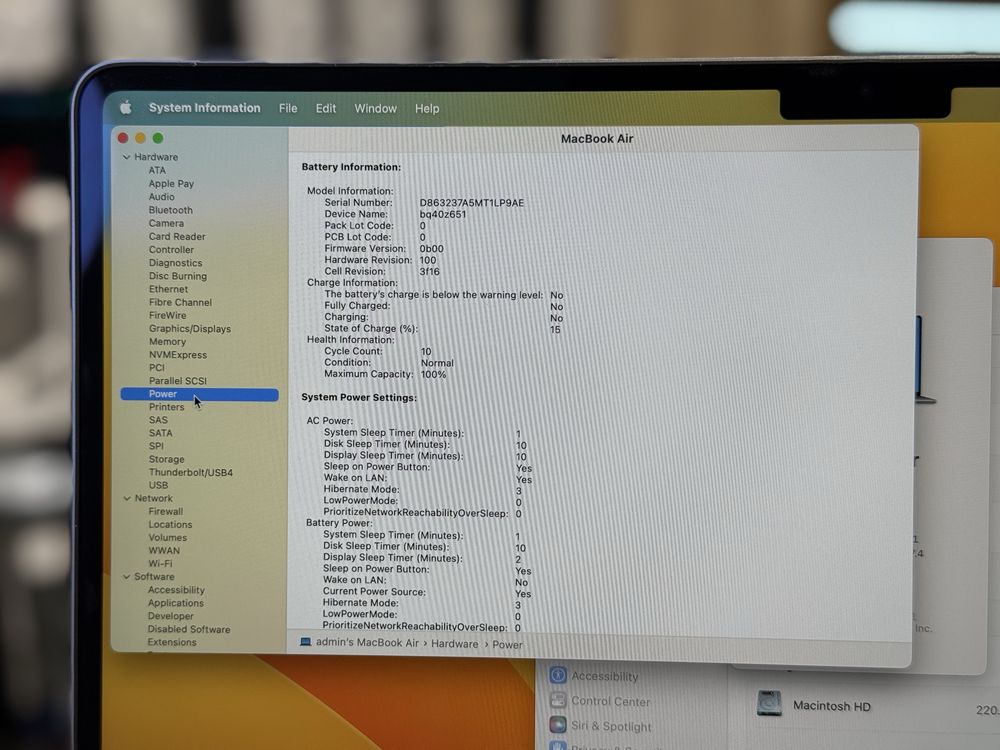Select Disabled Software in the sidebar
1000x750 pixels.
click(189, 629)
